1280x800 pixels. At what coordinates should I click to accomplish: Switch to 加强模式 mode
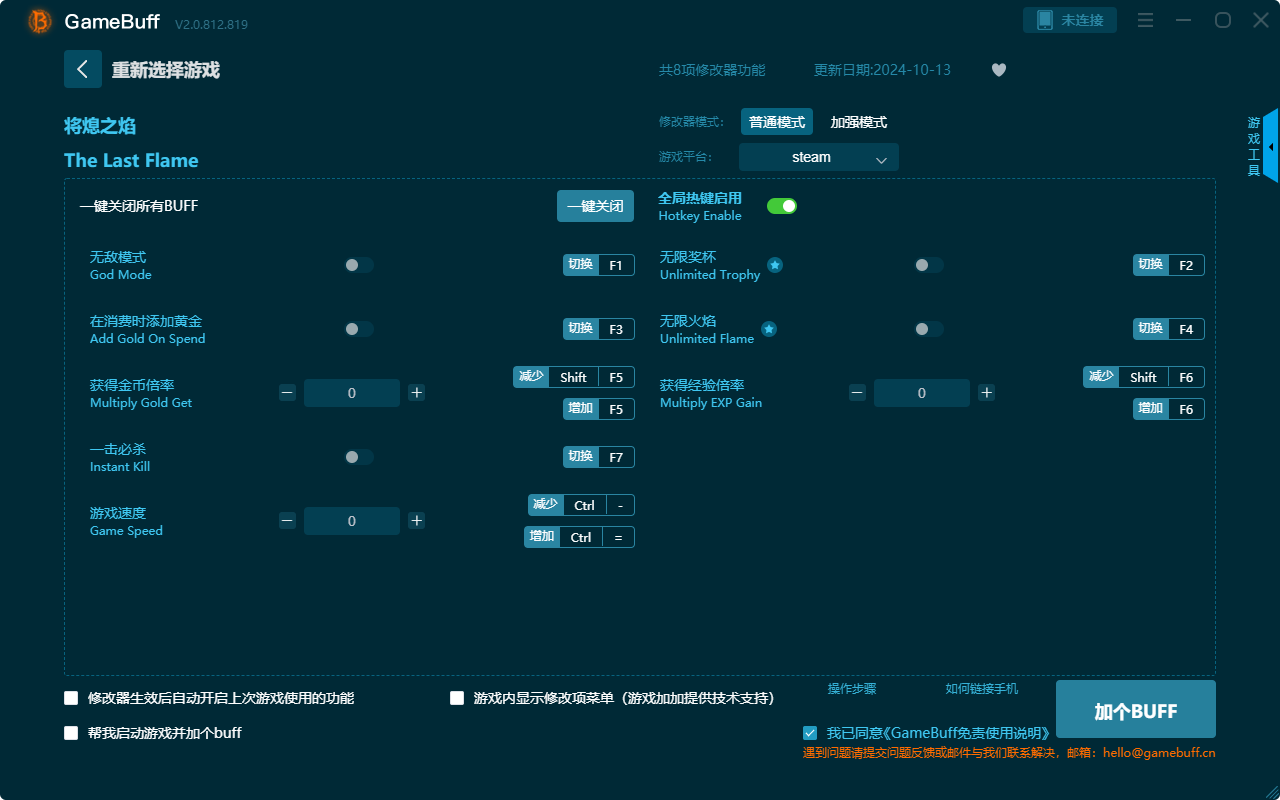859,121
